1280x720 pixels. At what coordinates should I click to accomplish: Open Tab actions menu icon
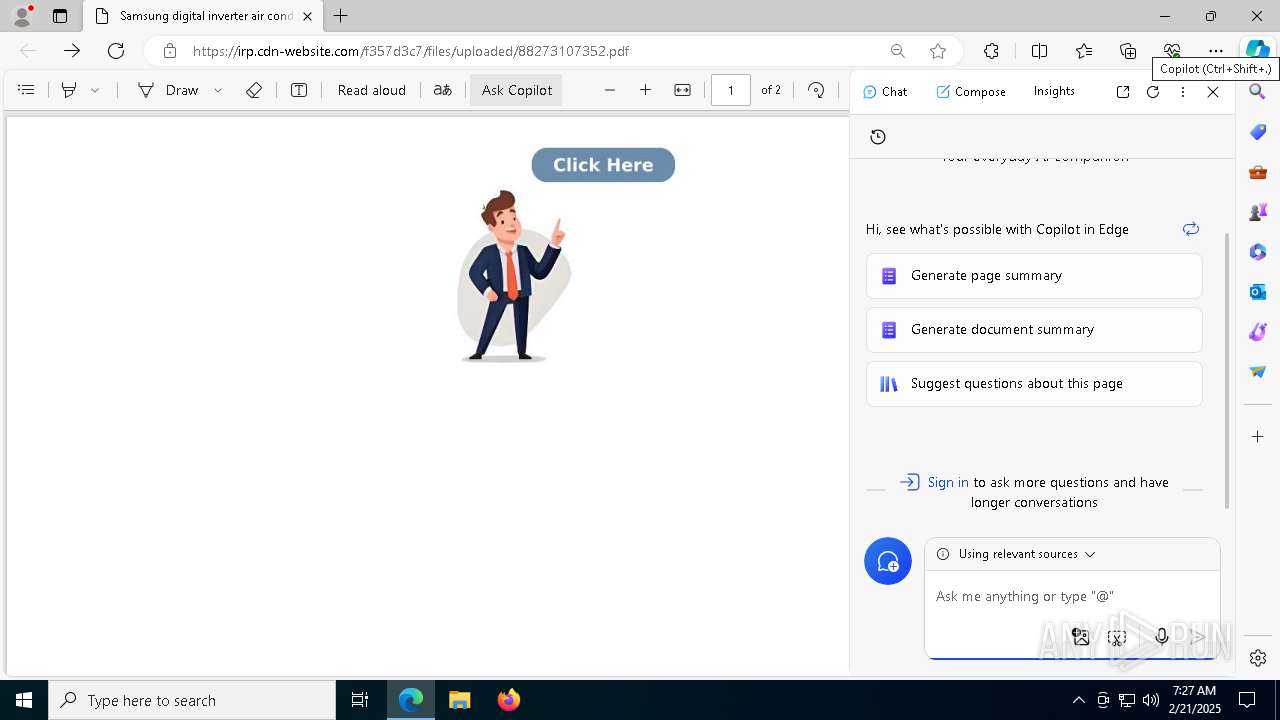(60, 16)
